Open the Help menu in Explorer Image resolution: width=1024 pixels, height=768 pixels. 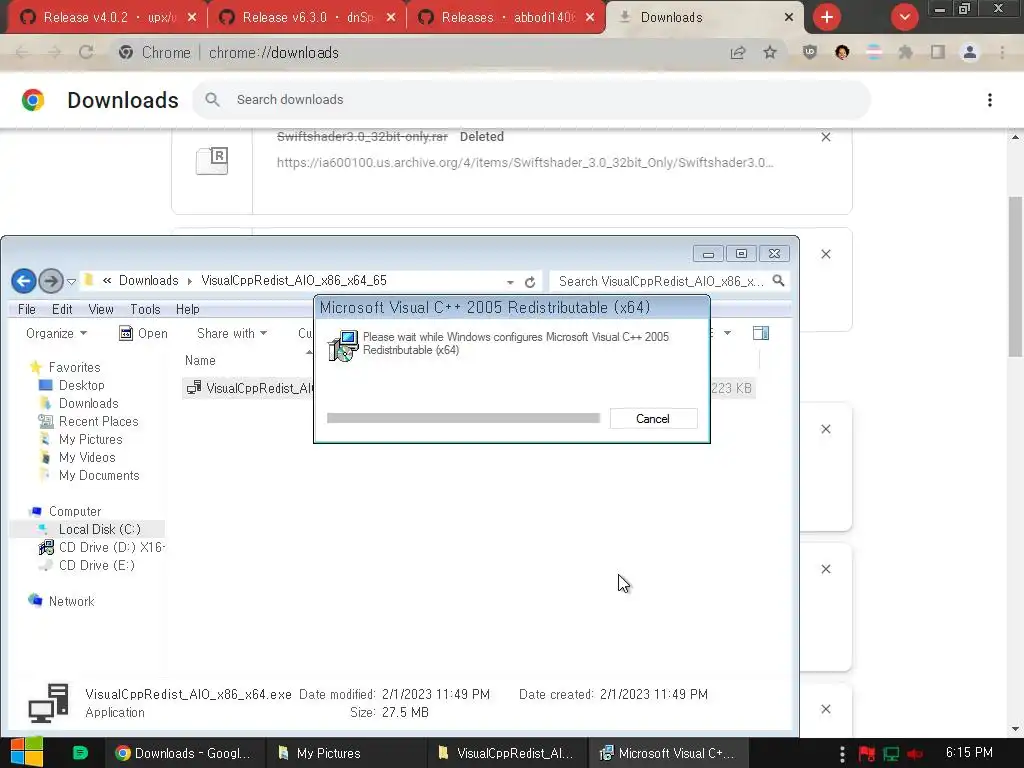coord(187,309)
